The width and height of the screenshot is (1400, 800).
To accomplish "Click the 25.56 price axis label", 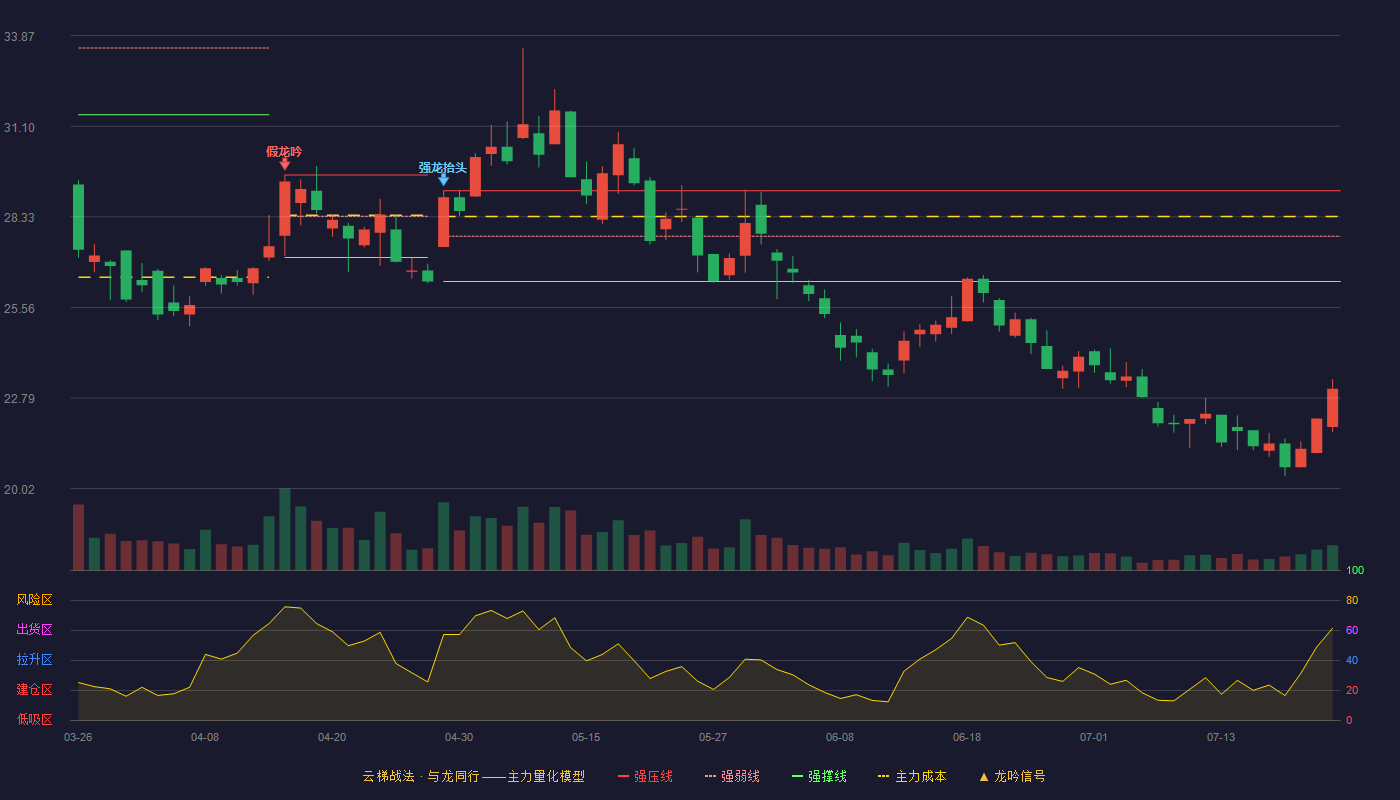I will 19,308.
